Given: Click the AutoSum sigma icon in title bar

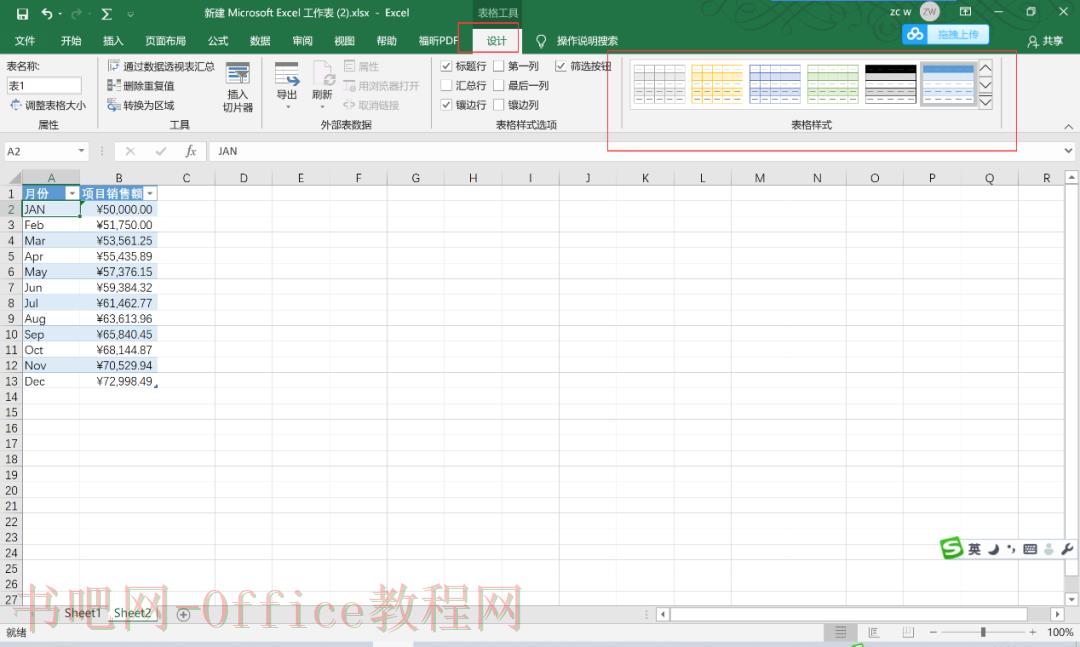Looking at the screenshot, I should coord(106,13).
